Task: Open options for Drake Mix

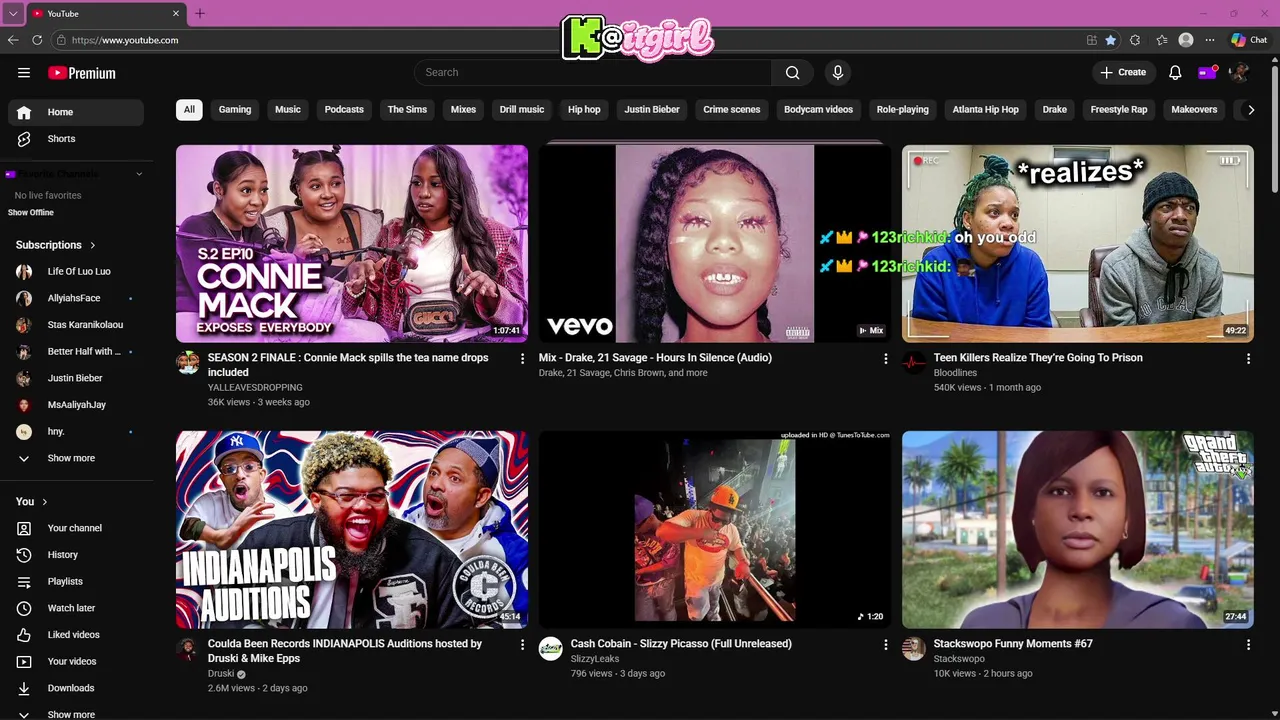Action: [x=885, y=358]
